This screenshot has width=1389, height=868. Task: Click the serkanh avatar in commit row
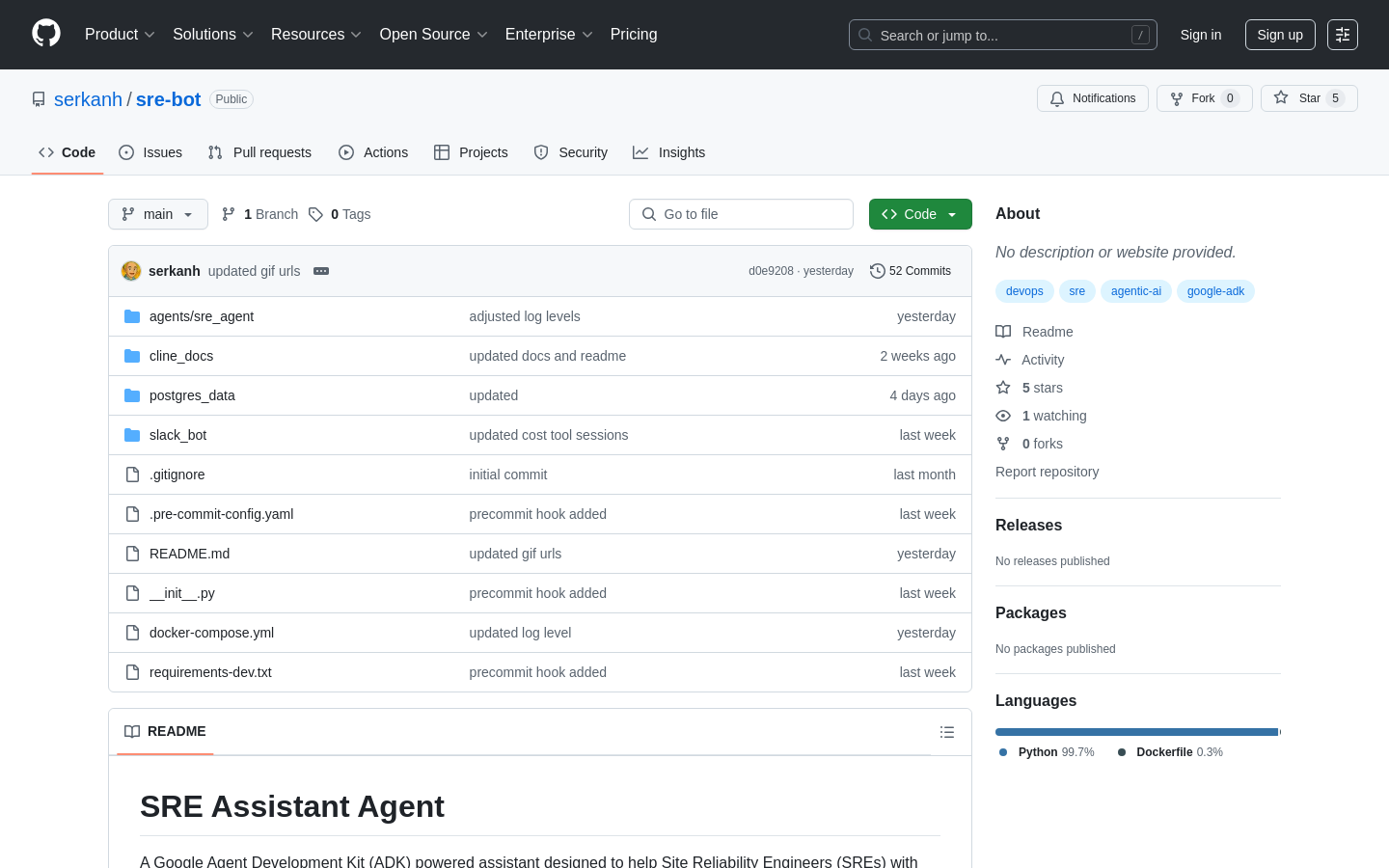[131, 271]
